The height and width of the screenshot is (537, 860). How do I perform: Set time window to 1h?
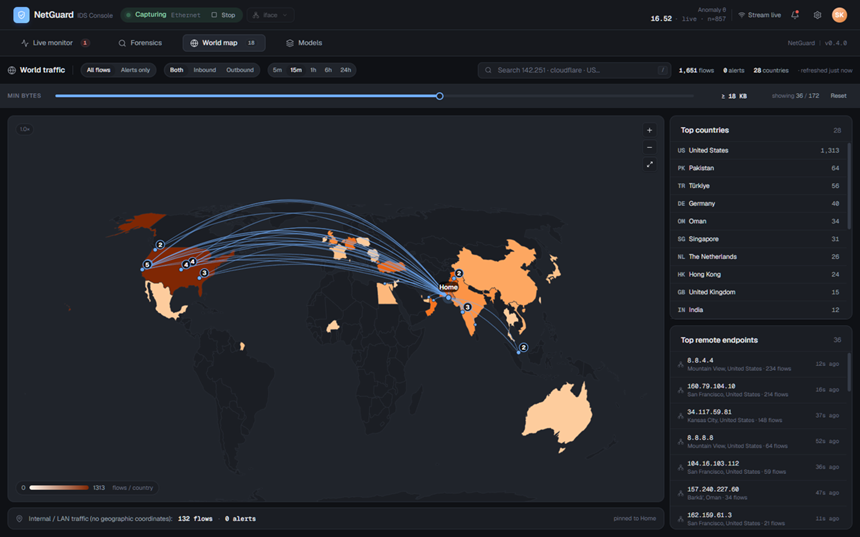tap(313, 70)
